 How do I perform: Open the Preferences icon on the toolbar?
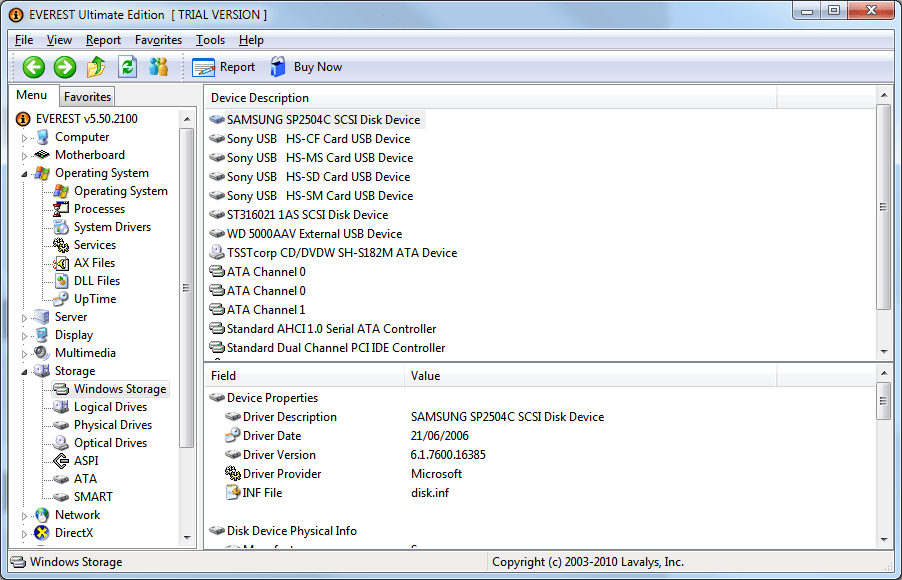click(96, 66)
